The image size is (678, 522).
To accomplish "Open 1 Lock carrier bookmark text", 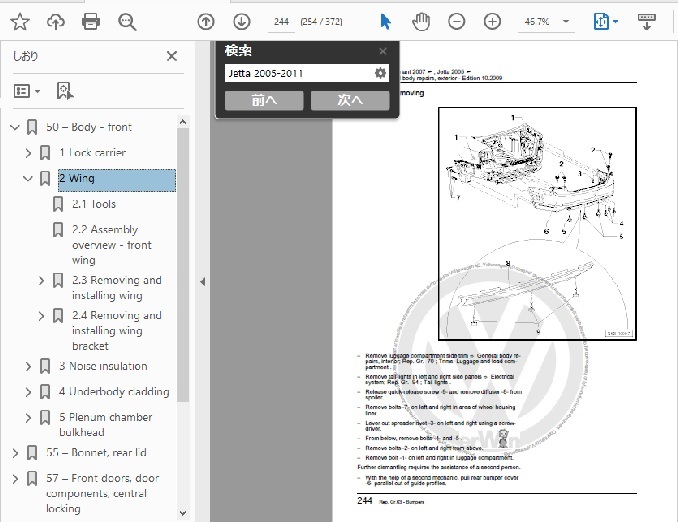I will click(93, 153).
